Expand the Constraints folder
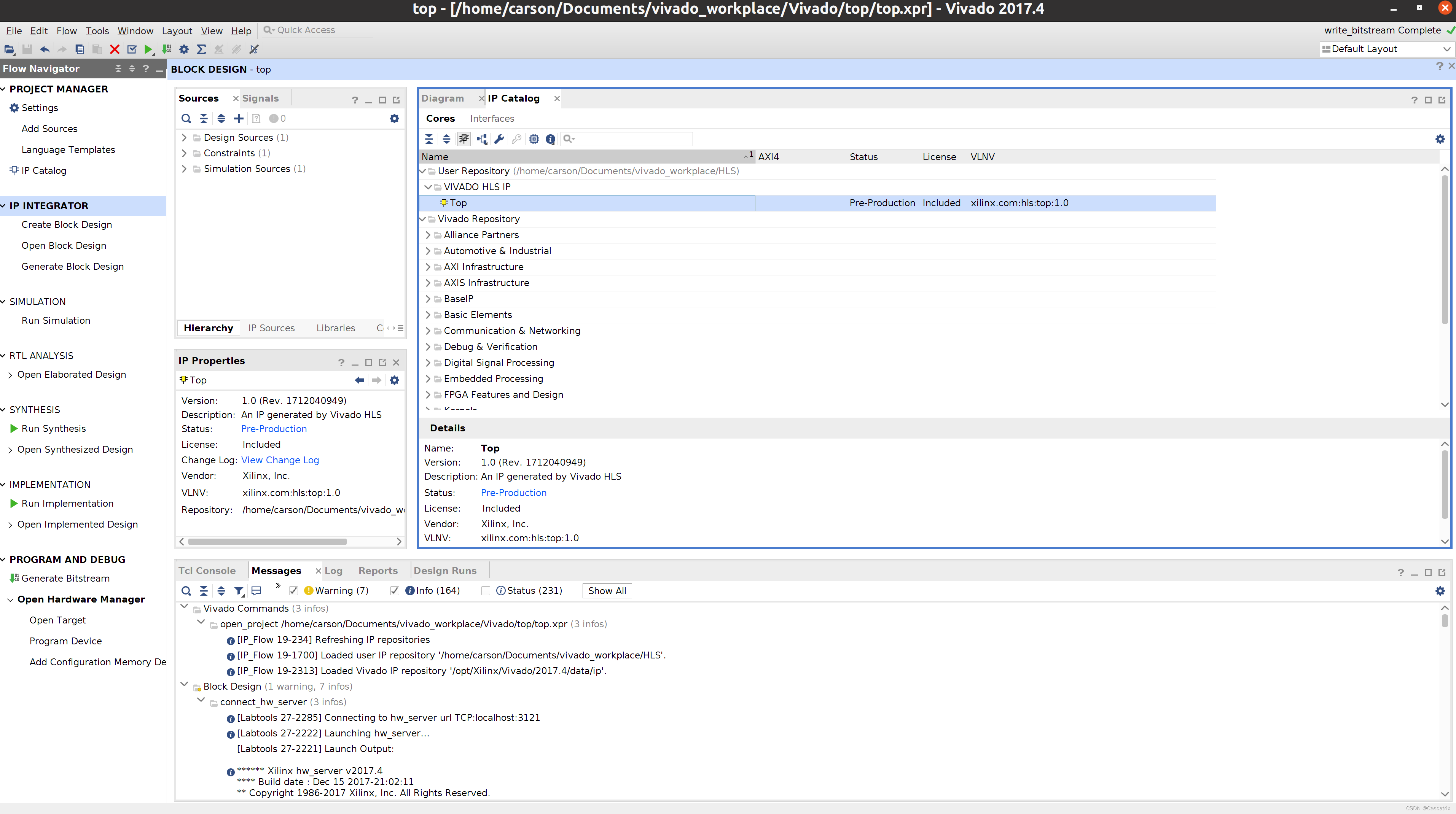Viewport: 1456px width, 814px height. pyautogui.click(x=184, y=154)
